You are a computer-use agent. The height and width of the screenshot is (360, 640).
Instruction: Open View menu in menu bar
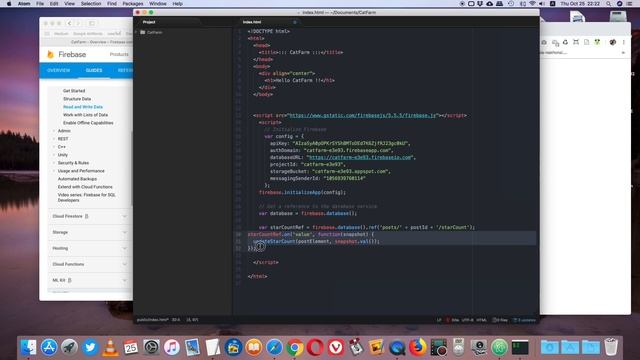pos(70,4)
